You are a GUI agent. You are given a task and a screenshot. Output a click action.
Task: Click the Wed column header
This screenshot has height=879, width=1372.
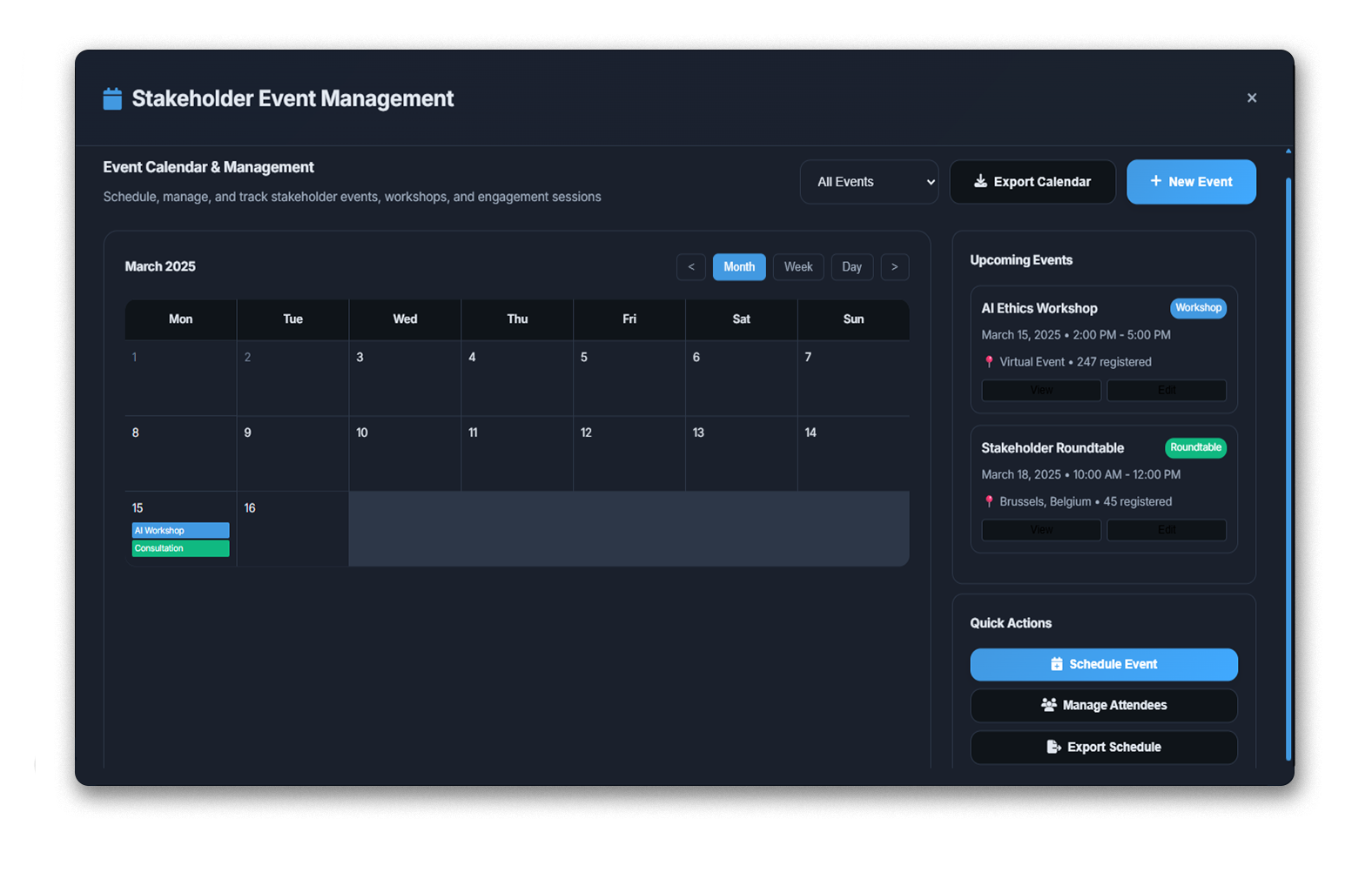coord(405,319)
